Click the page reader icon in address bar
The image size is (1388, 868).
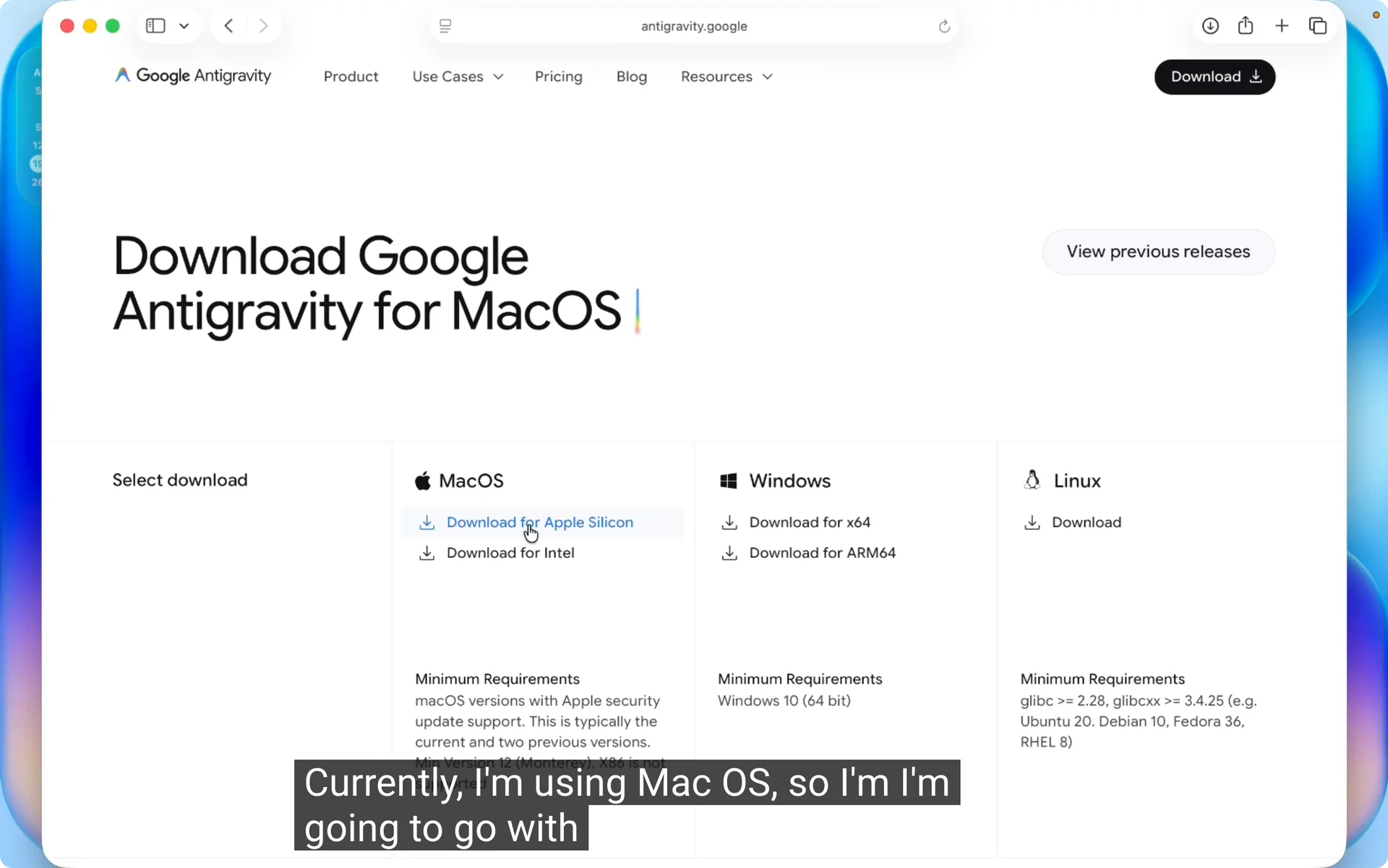click(x=445, y=26)
